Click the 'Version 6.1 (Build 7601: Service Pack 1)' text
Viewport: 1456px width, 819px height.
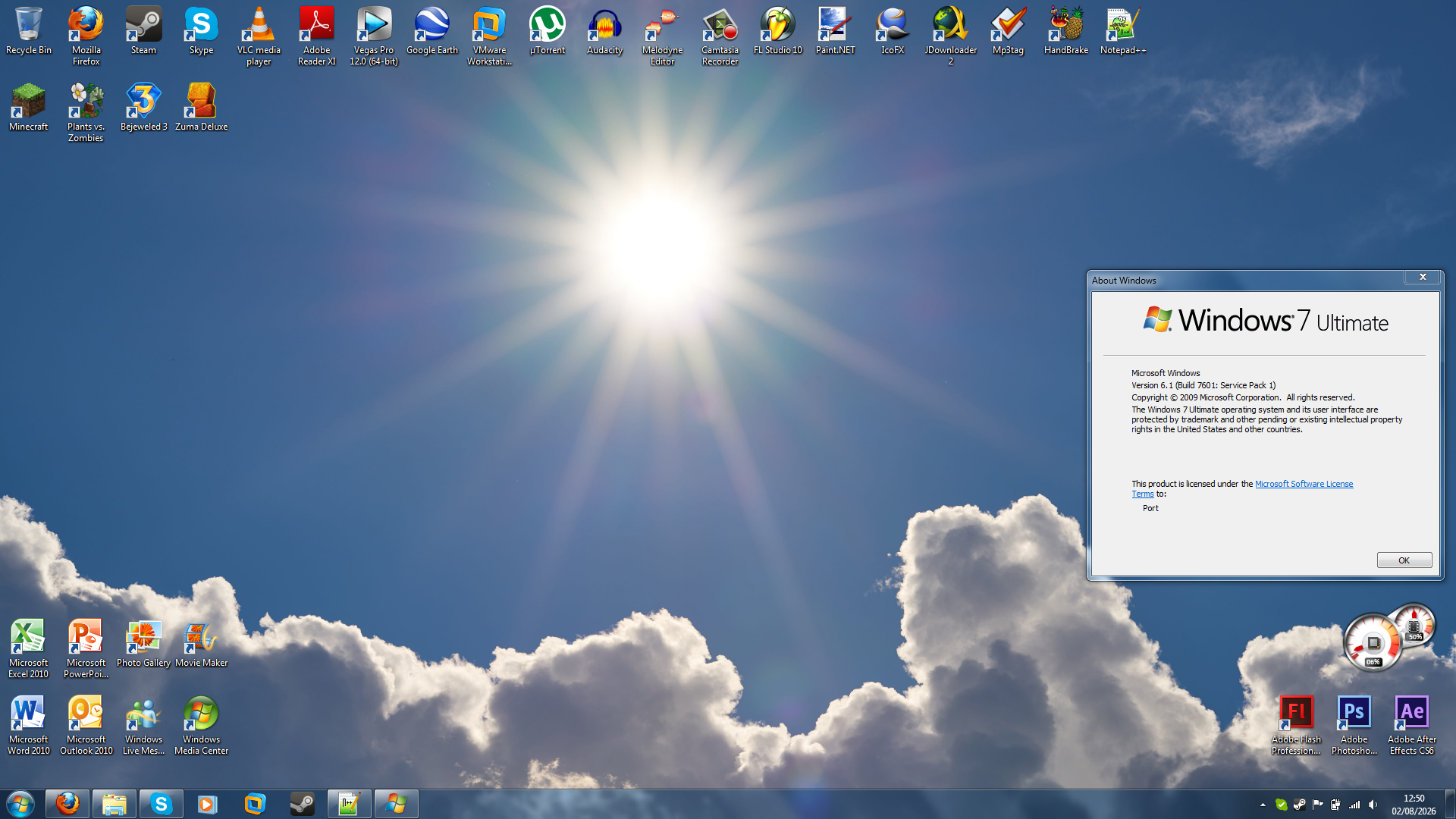tap(1203, 385)
